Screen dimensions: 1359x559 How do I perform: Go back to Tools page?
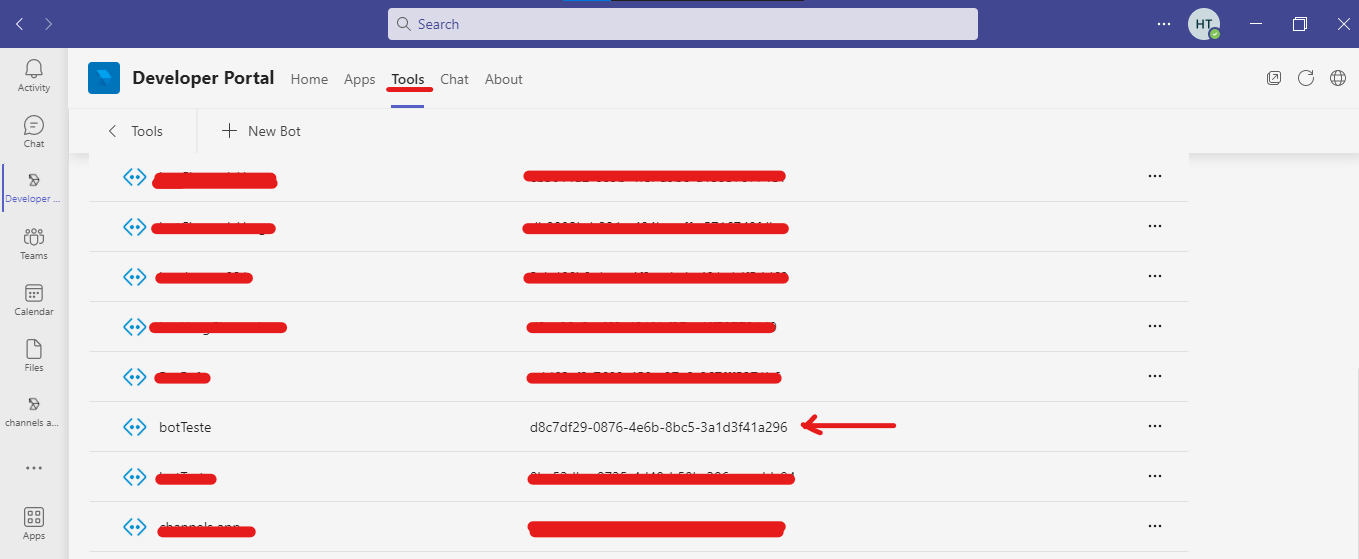[x=135, y=131]
